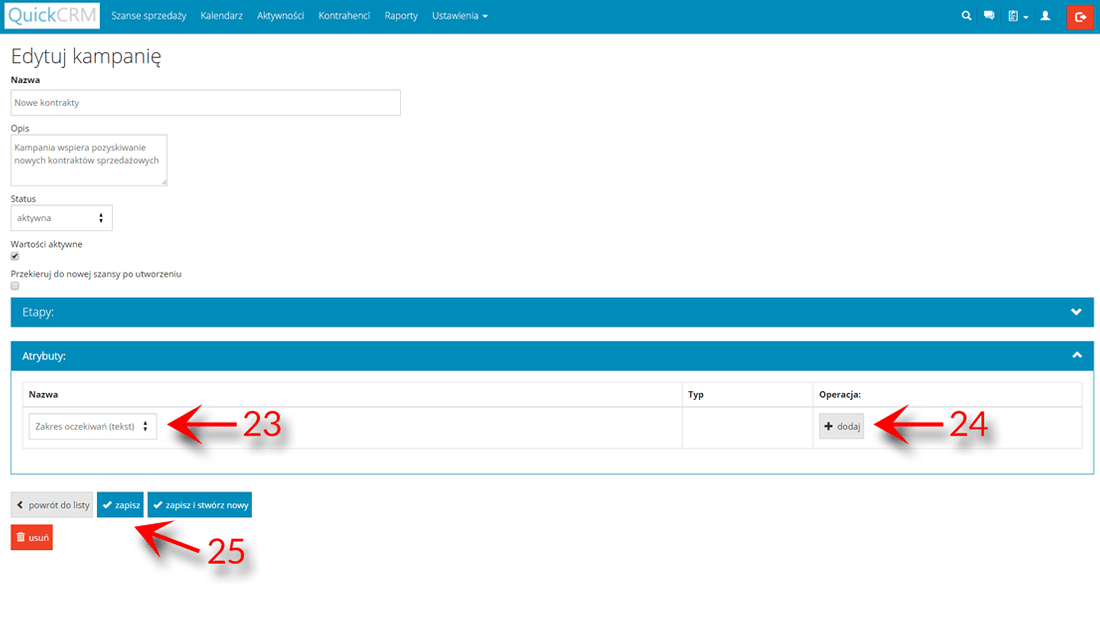Viewport: 1100px width, 629px height.
Task: Open the chat messages icon
Action: tap(989, 16)
